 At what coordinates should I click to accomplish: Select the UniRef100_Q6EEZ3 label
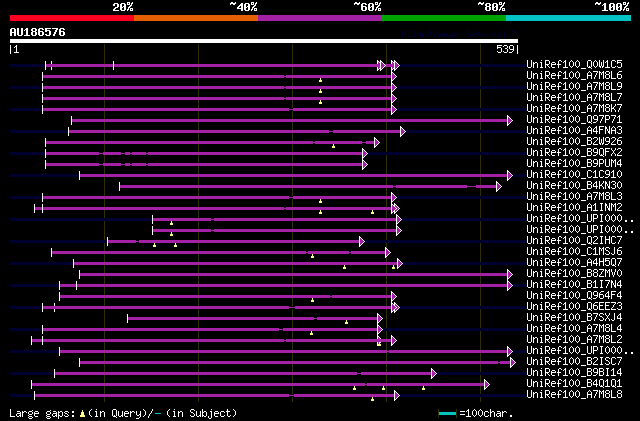click(x=574, y=307)
